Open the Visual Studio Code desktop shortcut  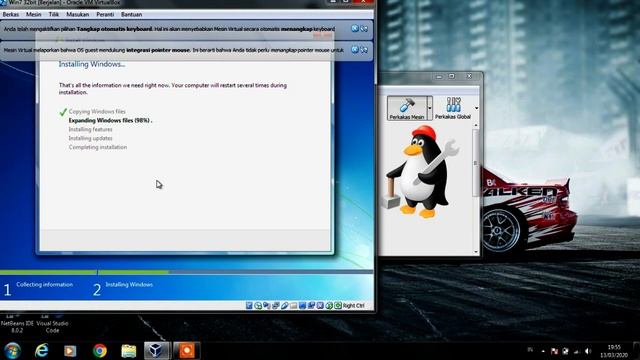(x=52, y=324)
